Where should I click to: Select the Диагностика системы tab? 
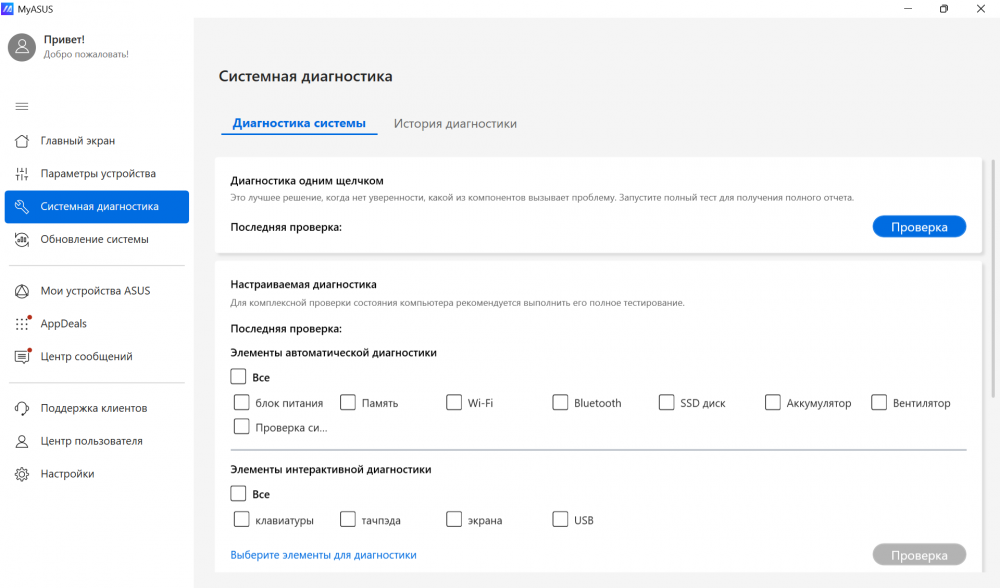point(299,124)
